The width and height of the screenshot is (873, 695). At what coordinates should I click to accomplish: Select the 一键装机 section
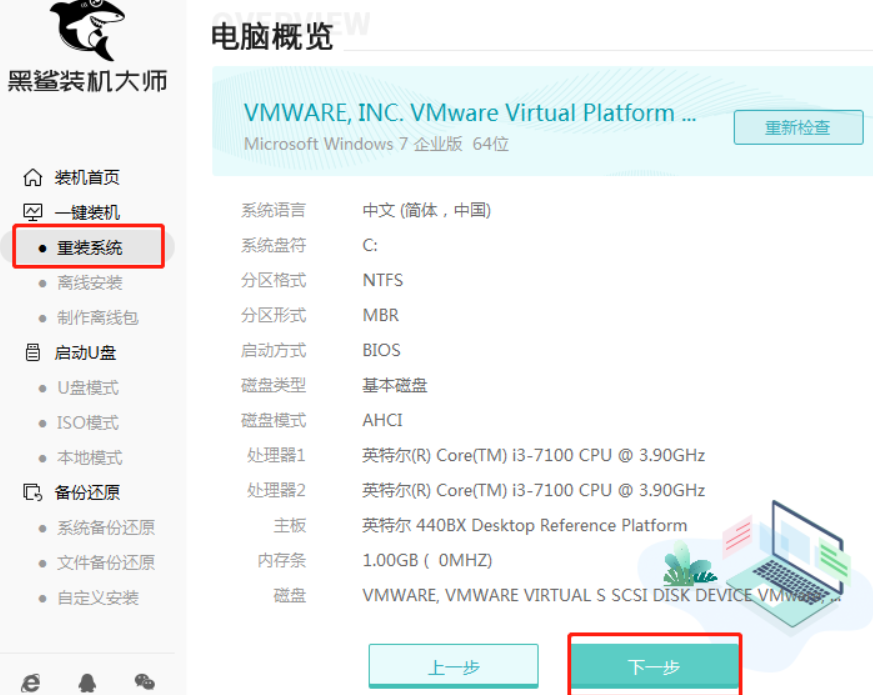87,213
